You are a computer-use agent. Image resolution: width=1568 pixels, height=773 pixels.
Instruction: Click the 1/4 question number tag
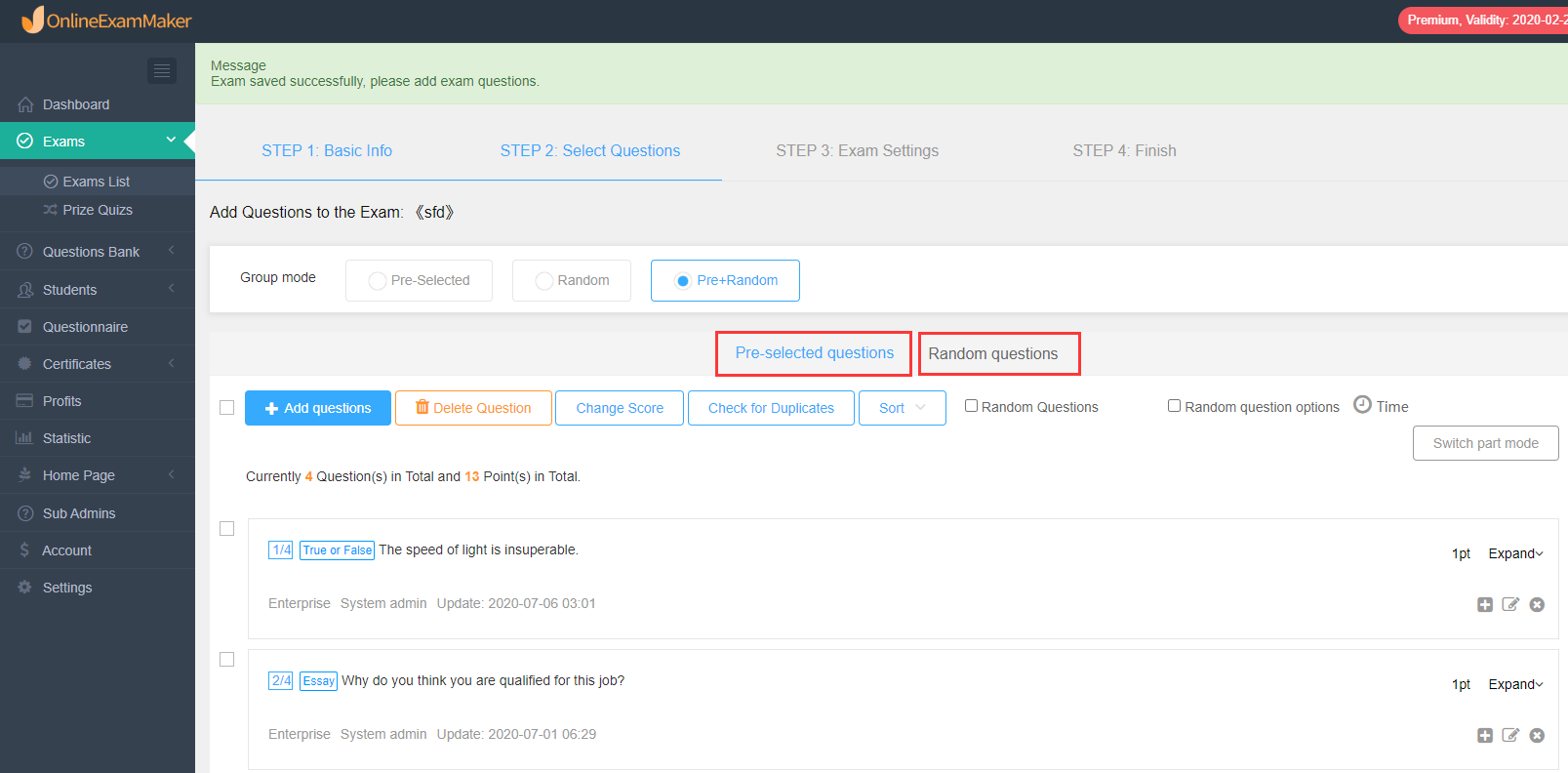(281, 550)
